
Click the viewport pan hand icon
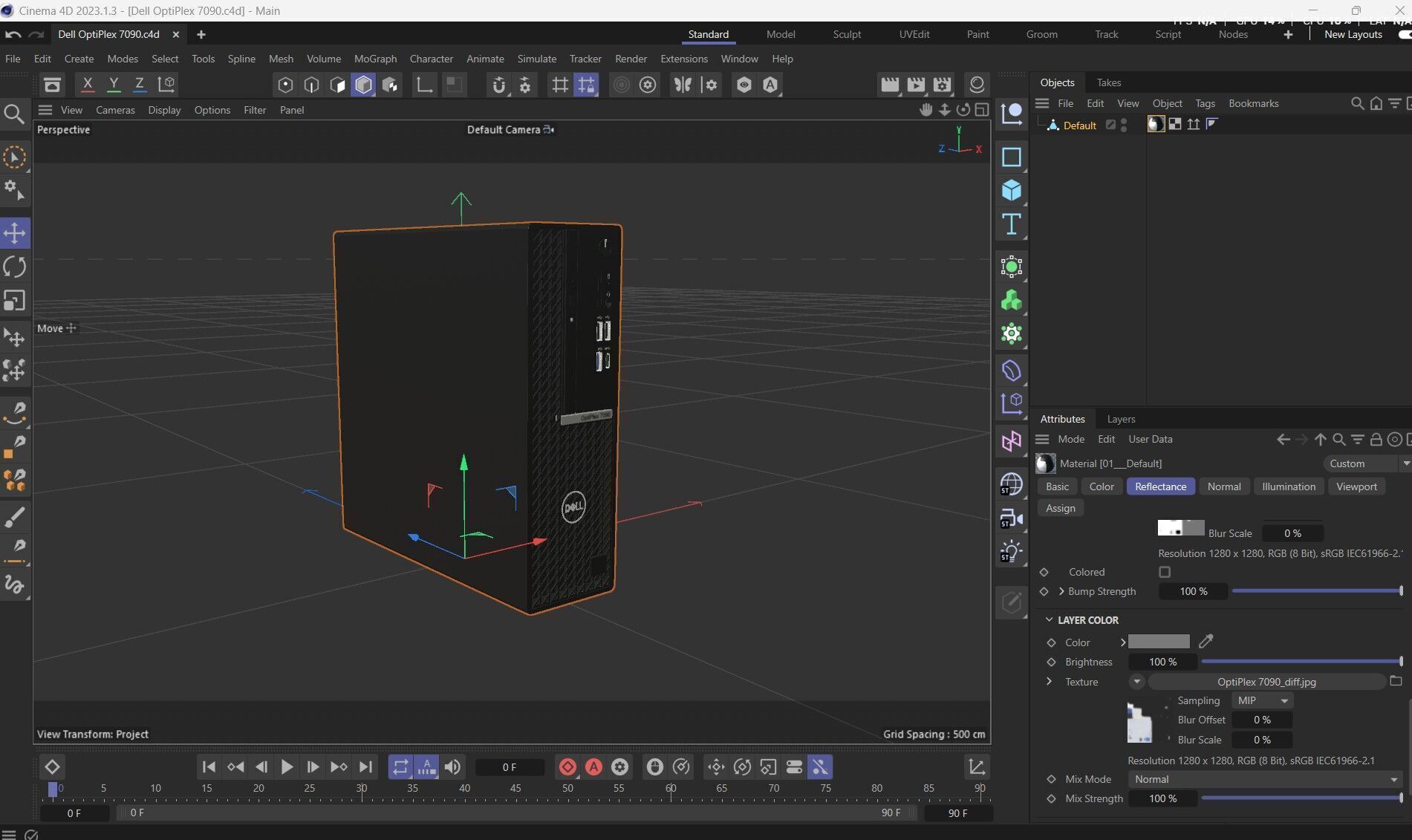tap(925, 110)
